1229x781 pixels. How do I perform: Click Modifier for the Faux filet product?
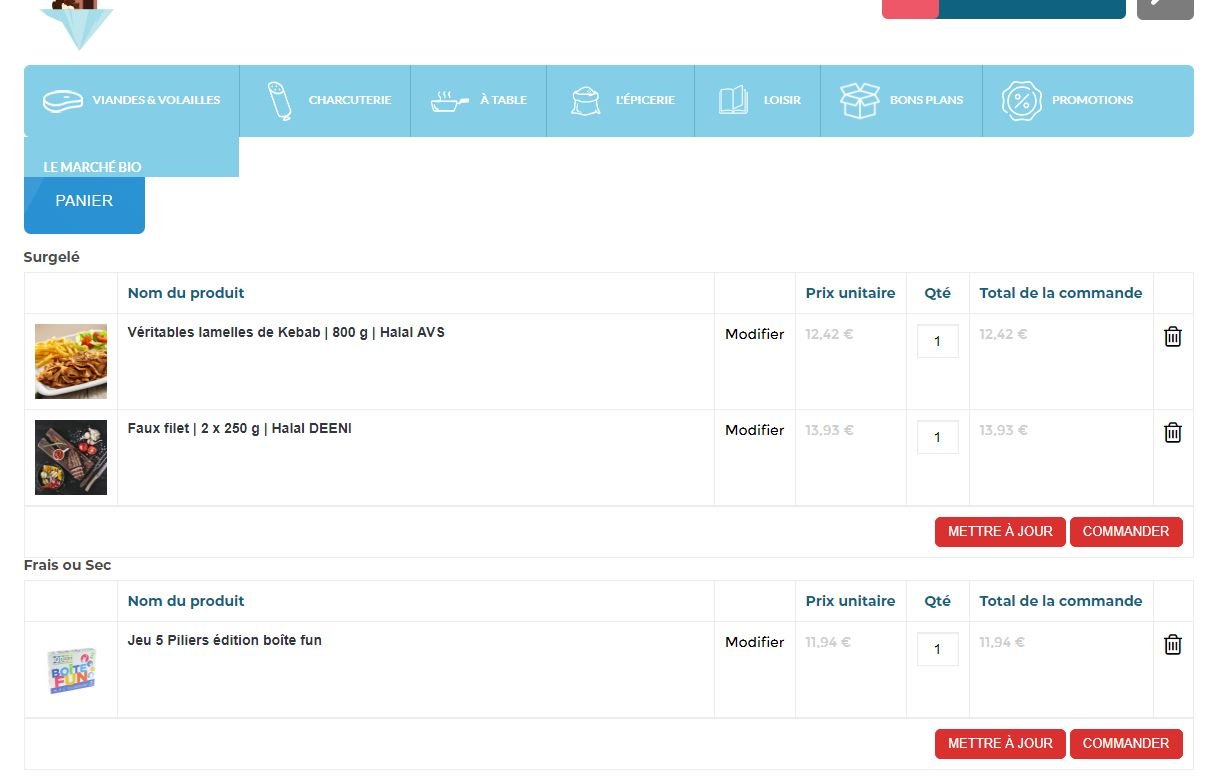click(754, 430)
